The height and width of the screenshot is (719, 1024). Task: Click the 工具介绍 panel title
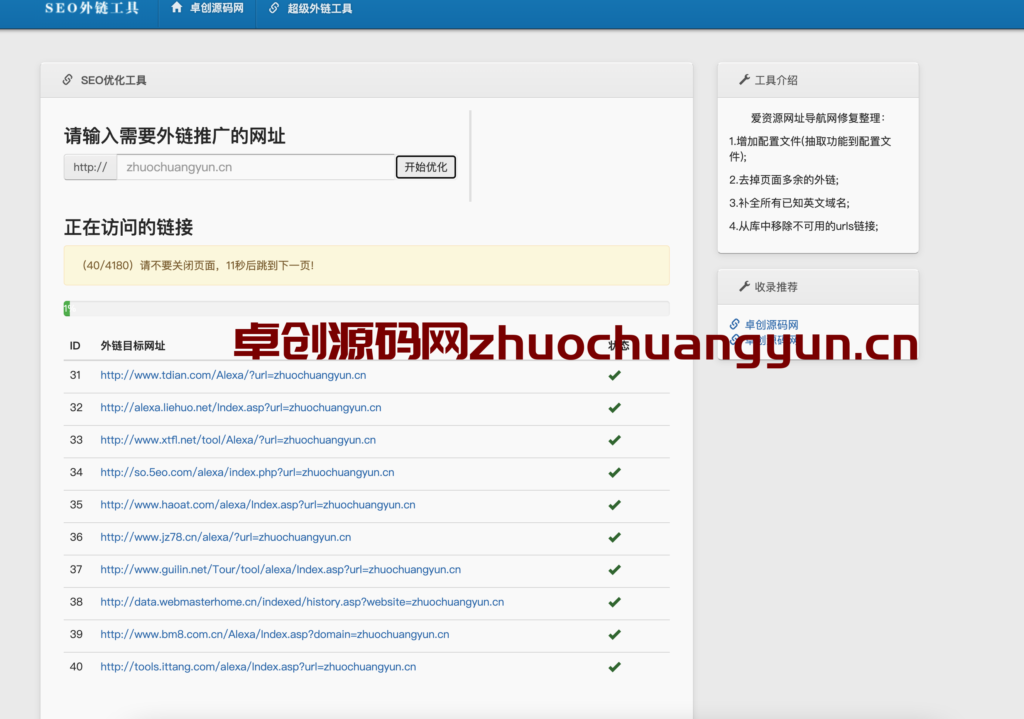pyautogui.click(x=776, y=80)
